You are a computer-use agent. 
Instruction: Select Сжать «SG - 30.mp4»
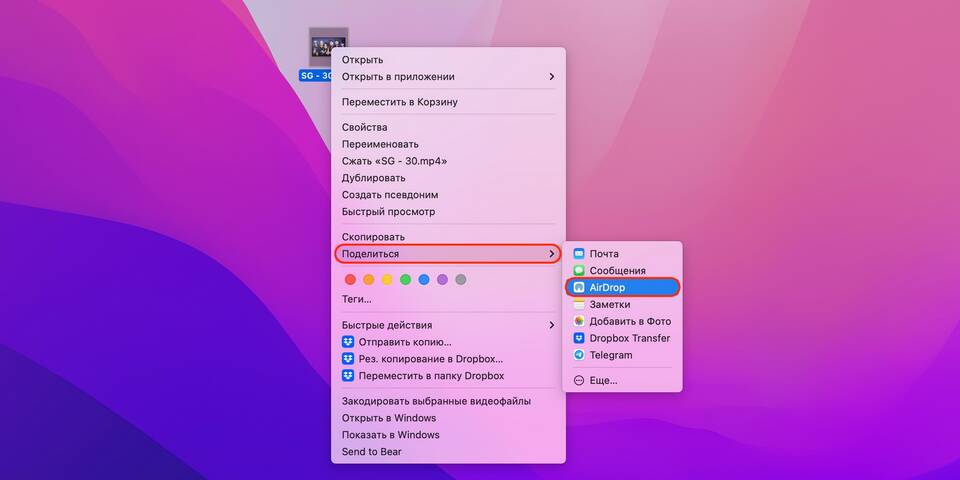tap(448, 161)
